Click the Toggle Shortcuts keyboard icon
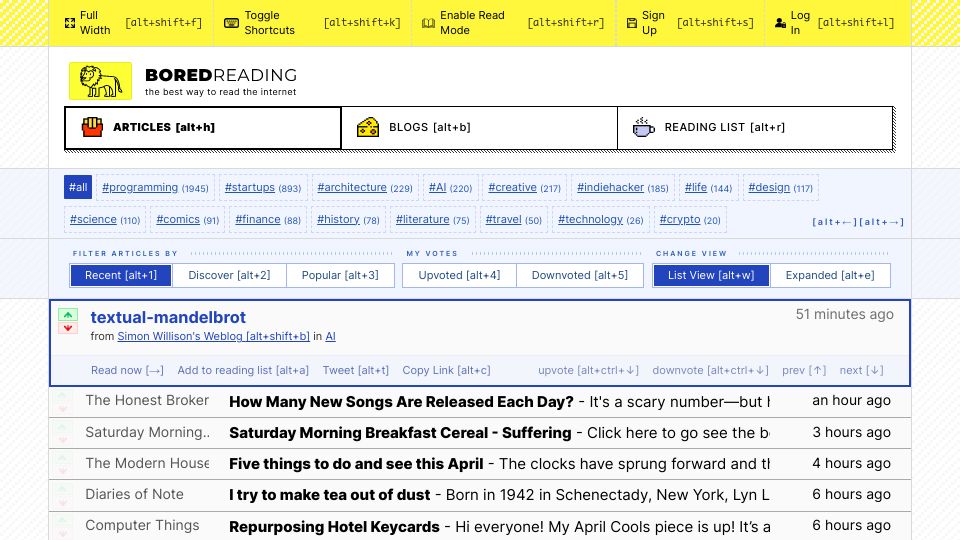 point(231,23)
